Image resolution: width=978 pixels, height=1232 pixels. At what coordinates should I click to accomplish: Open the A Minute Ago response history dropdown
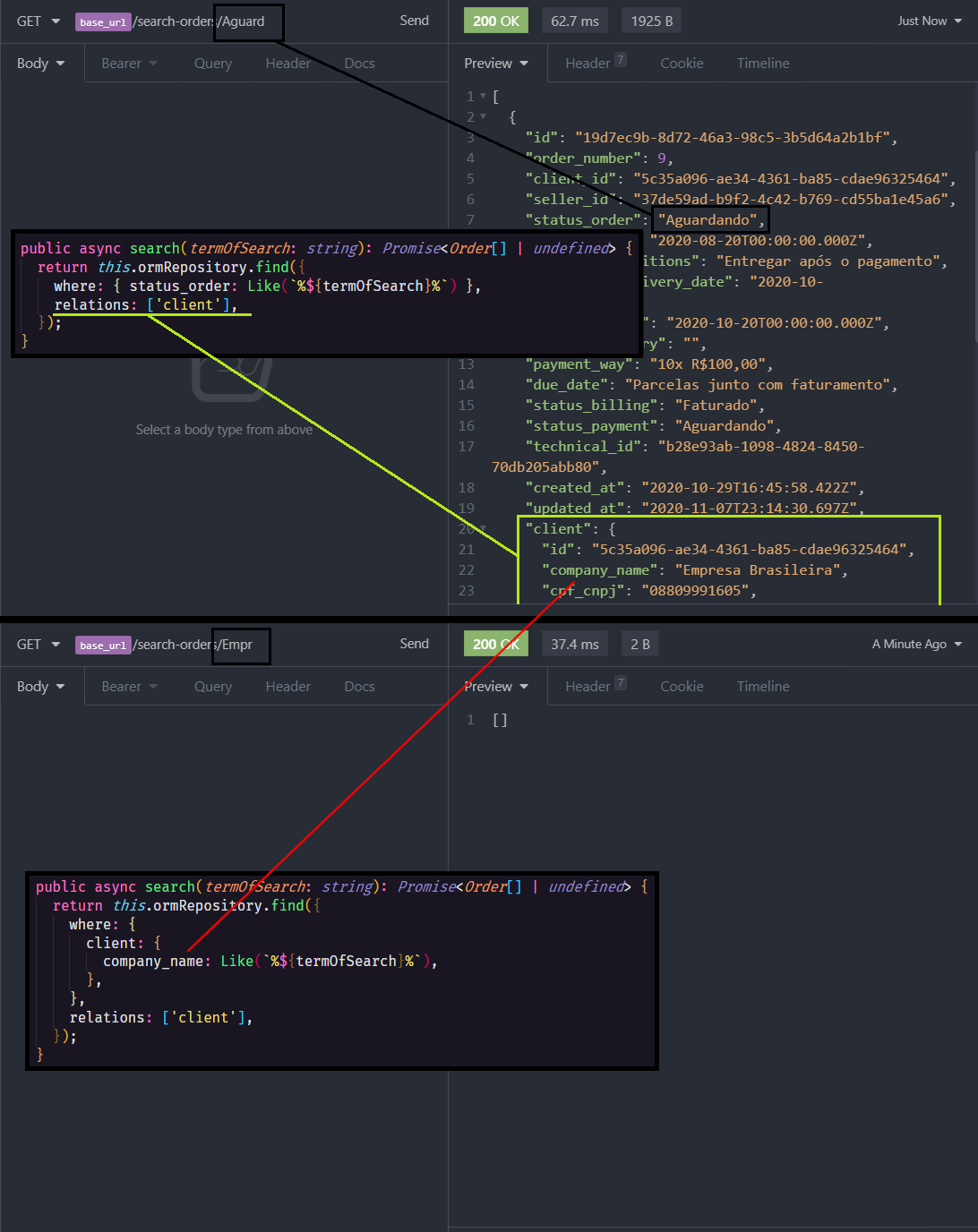(917, 644)
